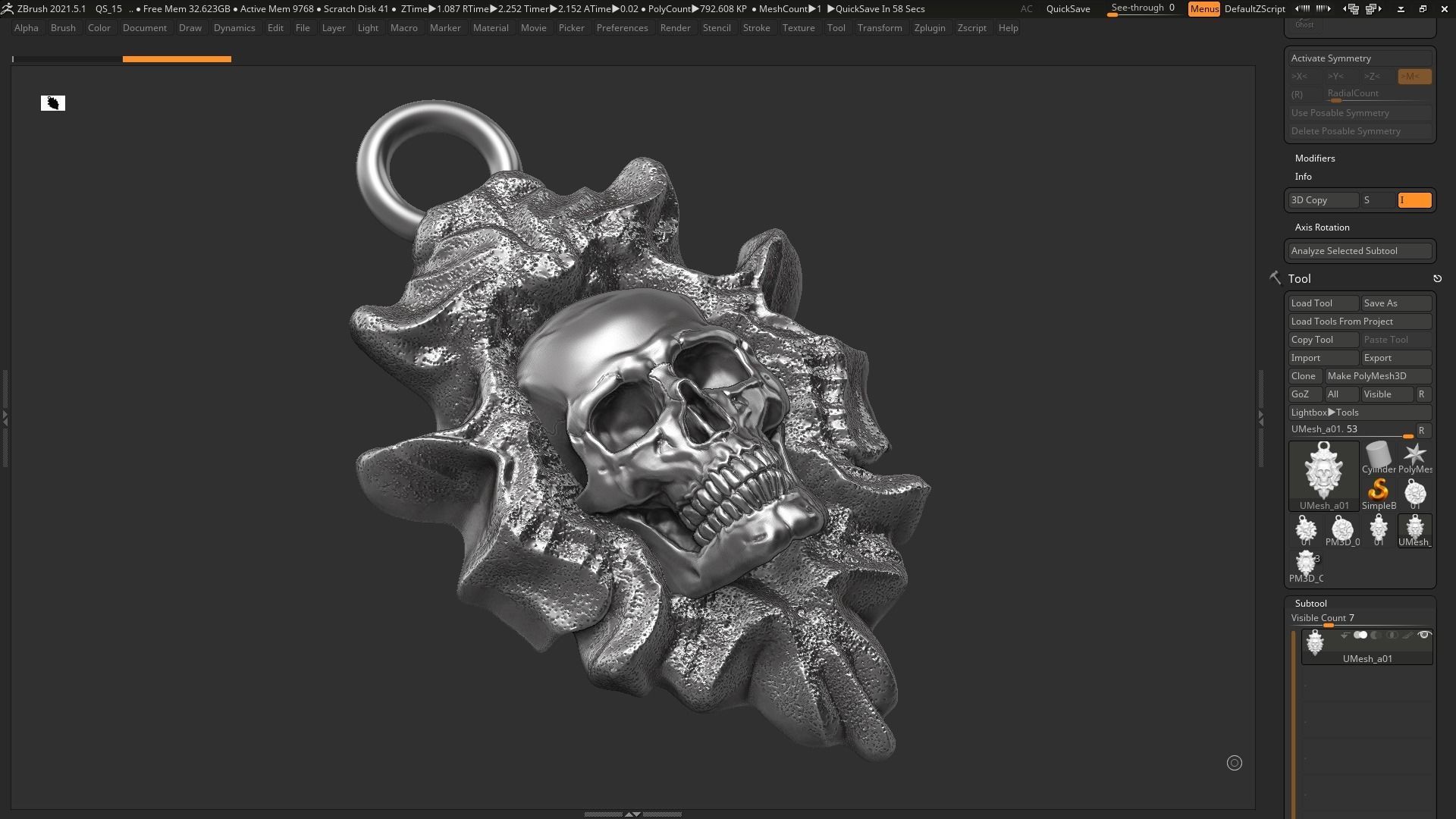Screen dimensions: 1456x819
Task: Click the right tray divider arrow
Action: (1261, 417)
